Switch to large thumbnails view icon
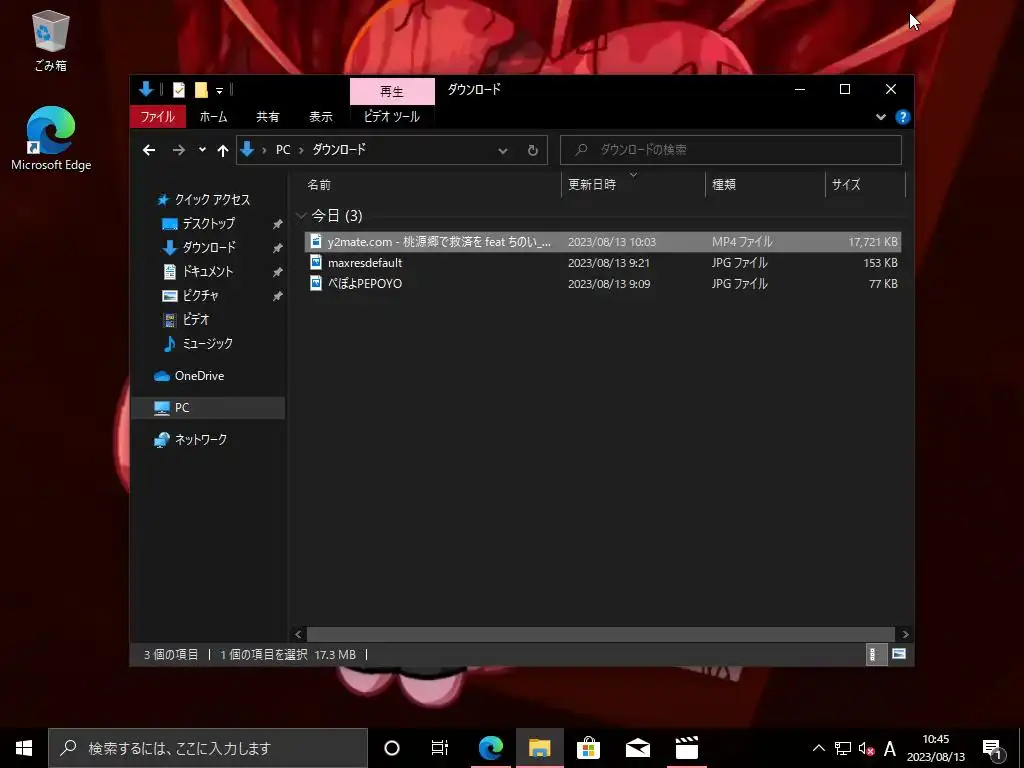The height and width of the screenshot is (768, 1024). pos(899,654)
